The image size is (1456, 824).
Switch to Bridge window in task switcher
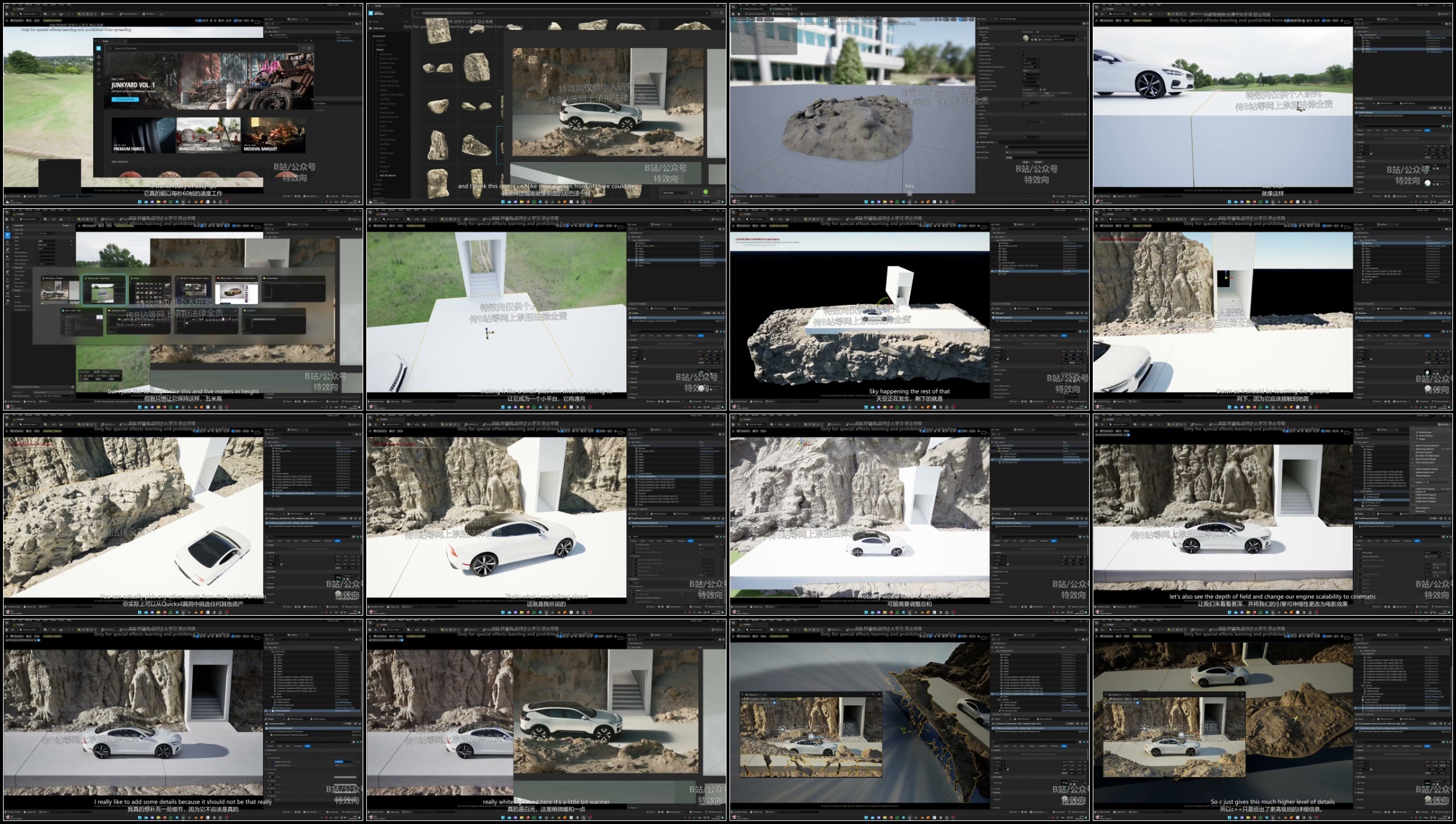(x=150, y=290)
